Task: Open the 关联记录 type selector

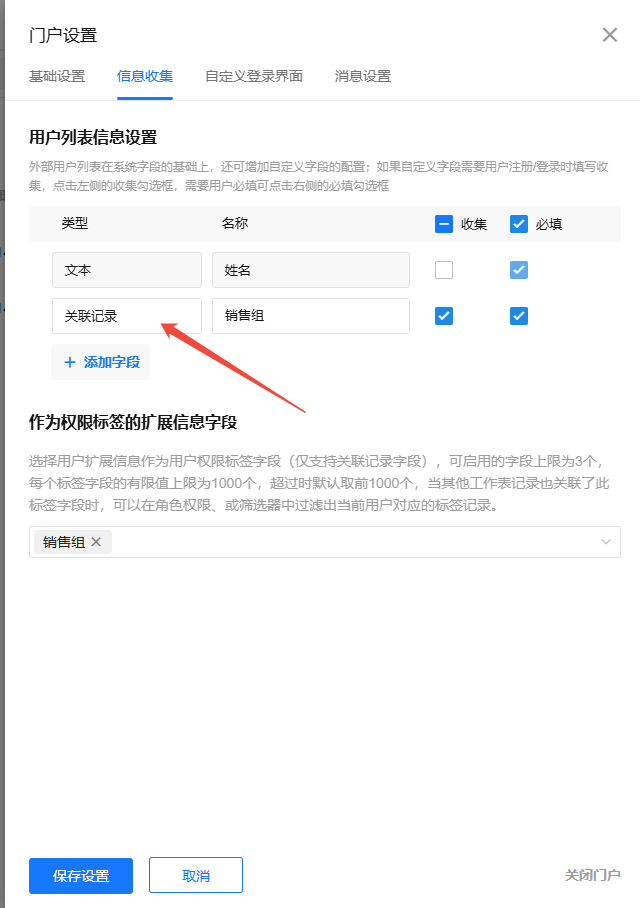Action: click(127, 316)
